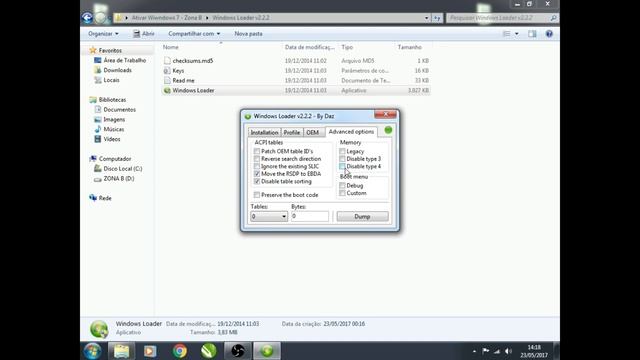Open the Tables dropdown list

coord(269,216)
